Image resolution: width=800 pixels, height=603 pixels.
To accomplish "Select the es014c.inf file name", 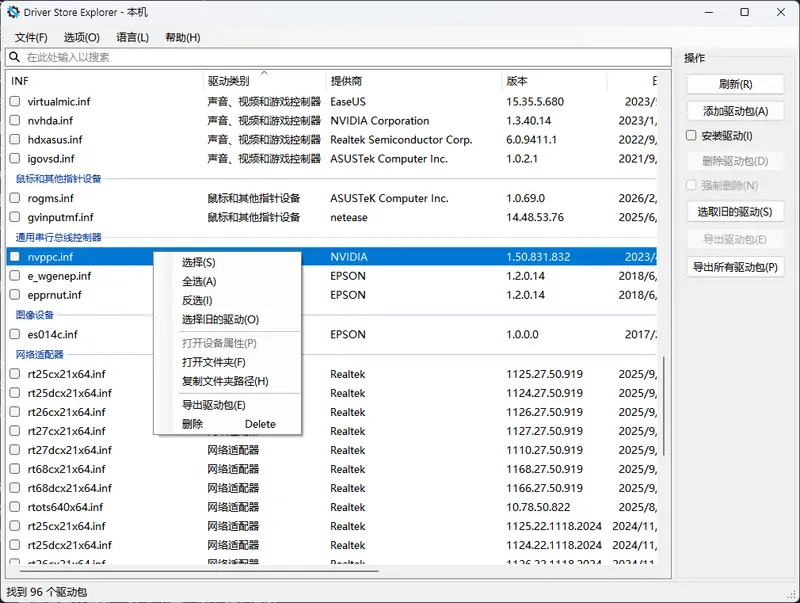I will [x=53, y=334].
